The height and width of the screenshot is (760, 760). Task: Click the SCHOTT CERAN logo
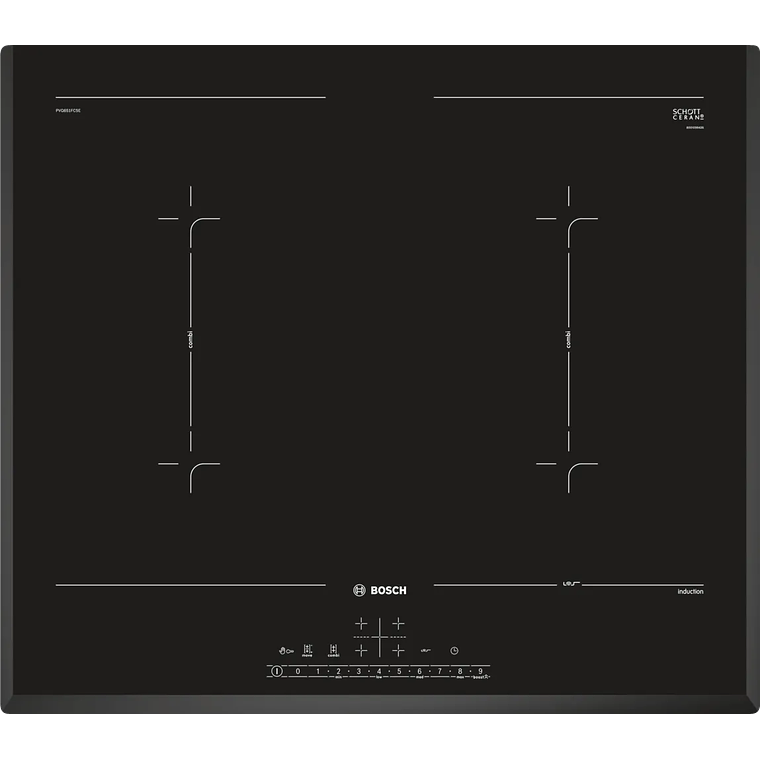(x=688, y=115)
